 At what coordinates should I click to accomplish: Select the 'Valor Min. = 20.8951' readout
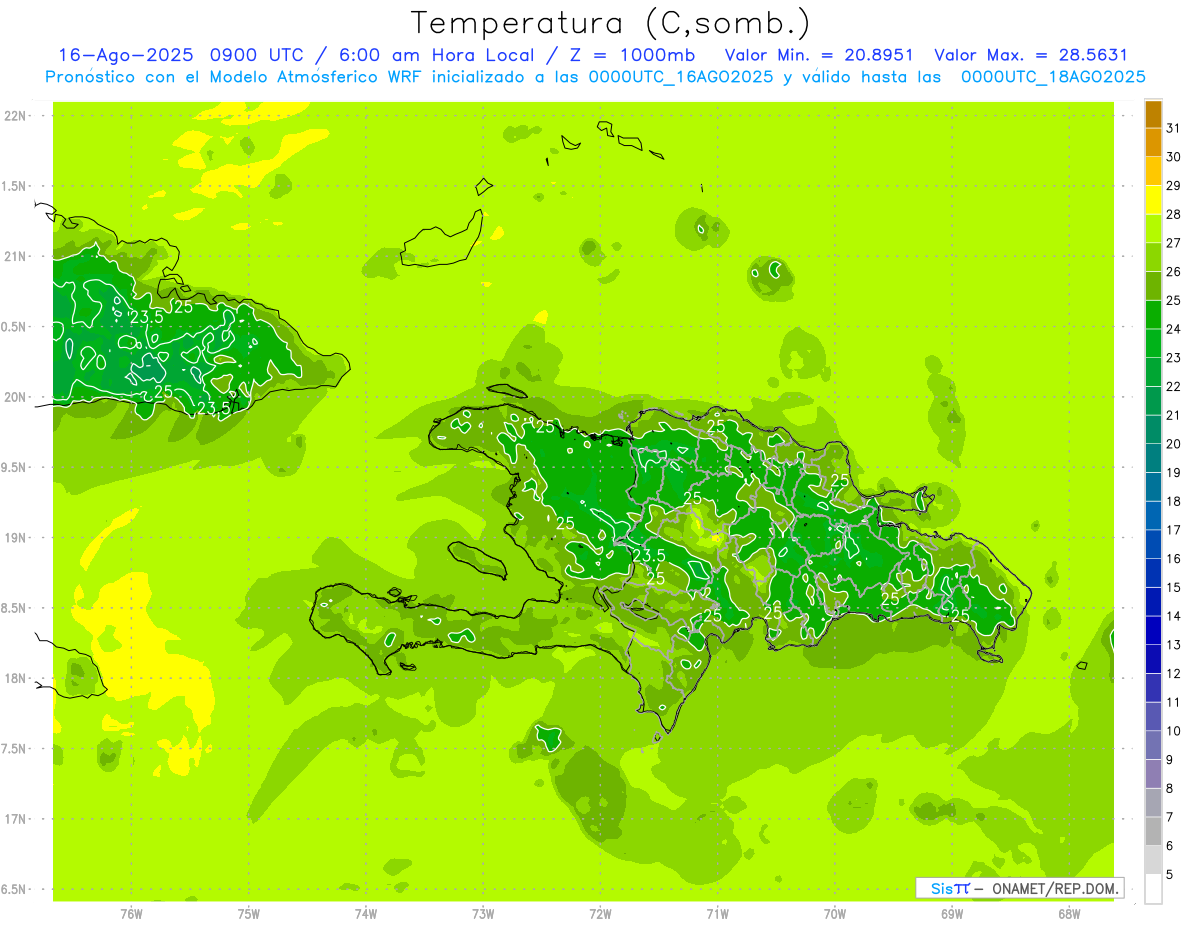(x=819, y=55)
